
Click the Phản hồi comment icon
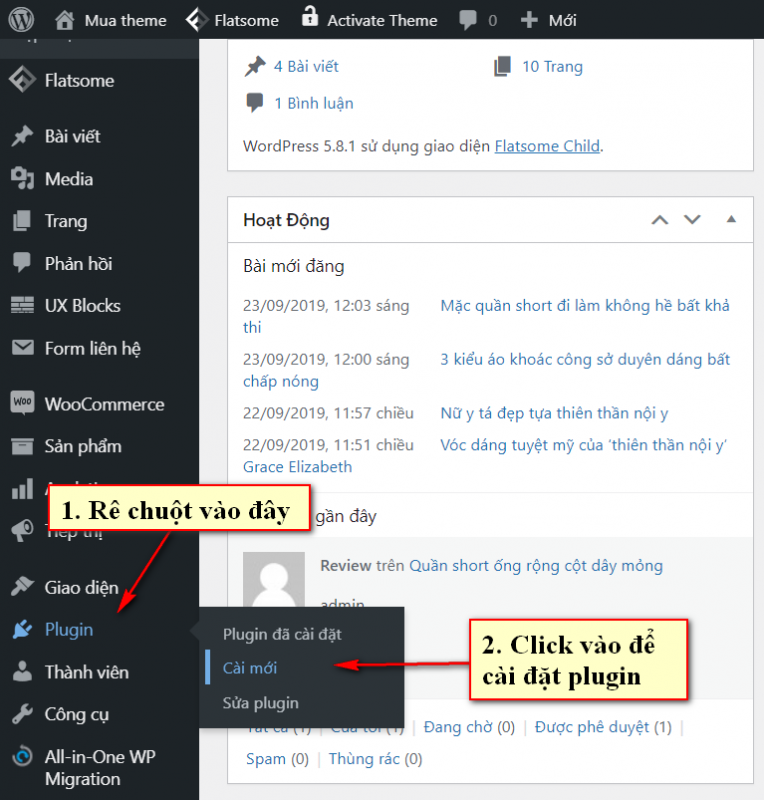[22, 263]
